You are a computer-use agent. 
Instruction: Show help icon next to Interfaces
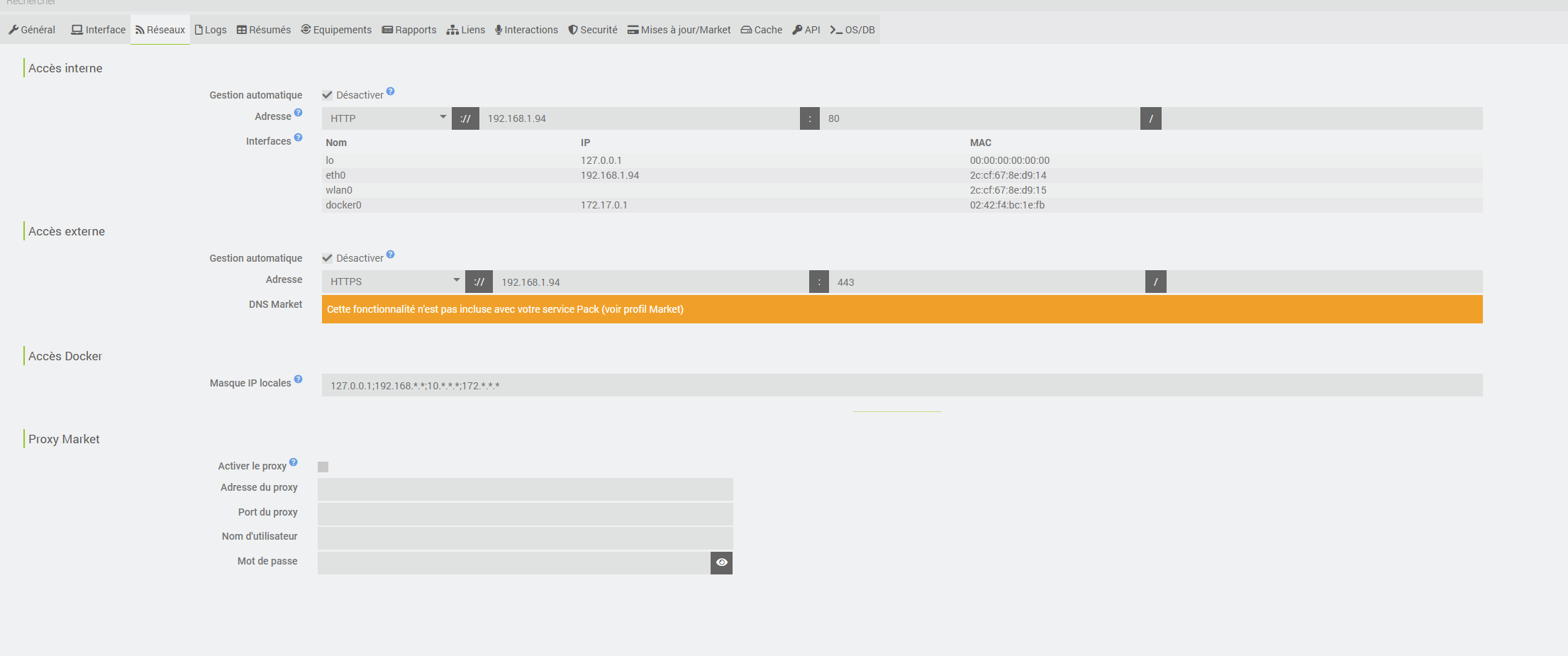[299, 138]
